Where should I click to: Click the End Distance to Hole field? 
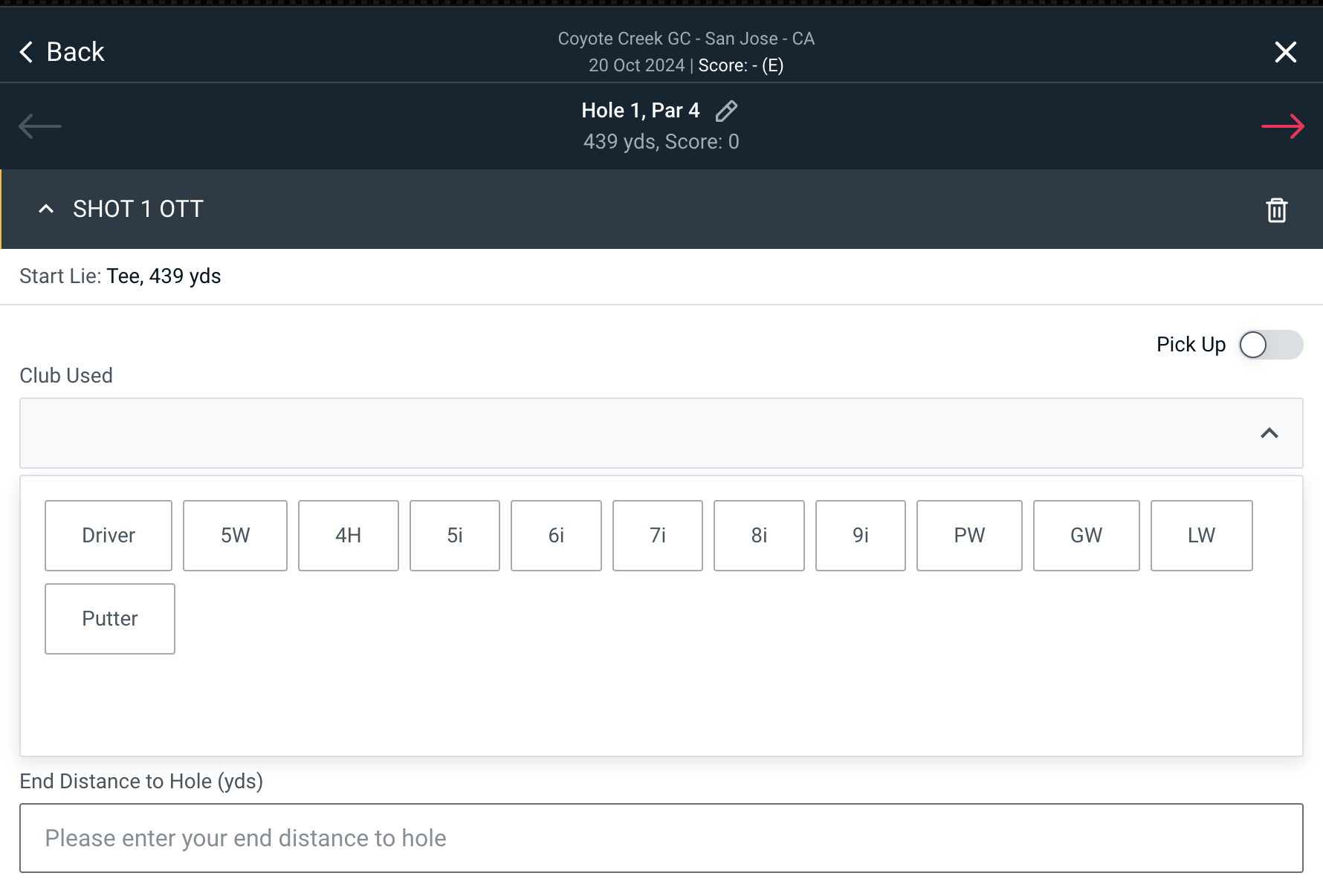point(661,838)
